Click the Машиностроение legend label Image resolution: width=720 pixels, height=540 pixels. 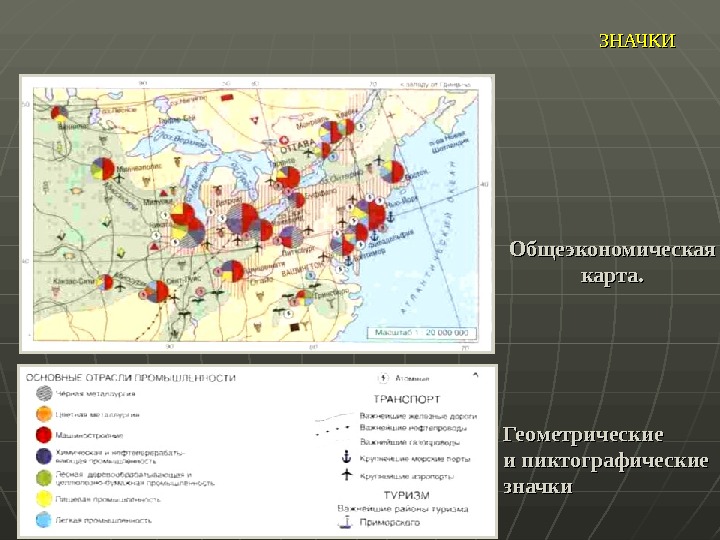[x=89, y=435]
